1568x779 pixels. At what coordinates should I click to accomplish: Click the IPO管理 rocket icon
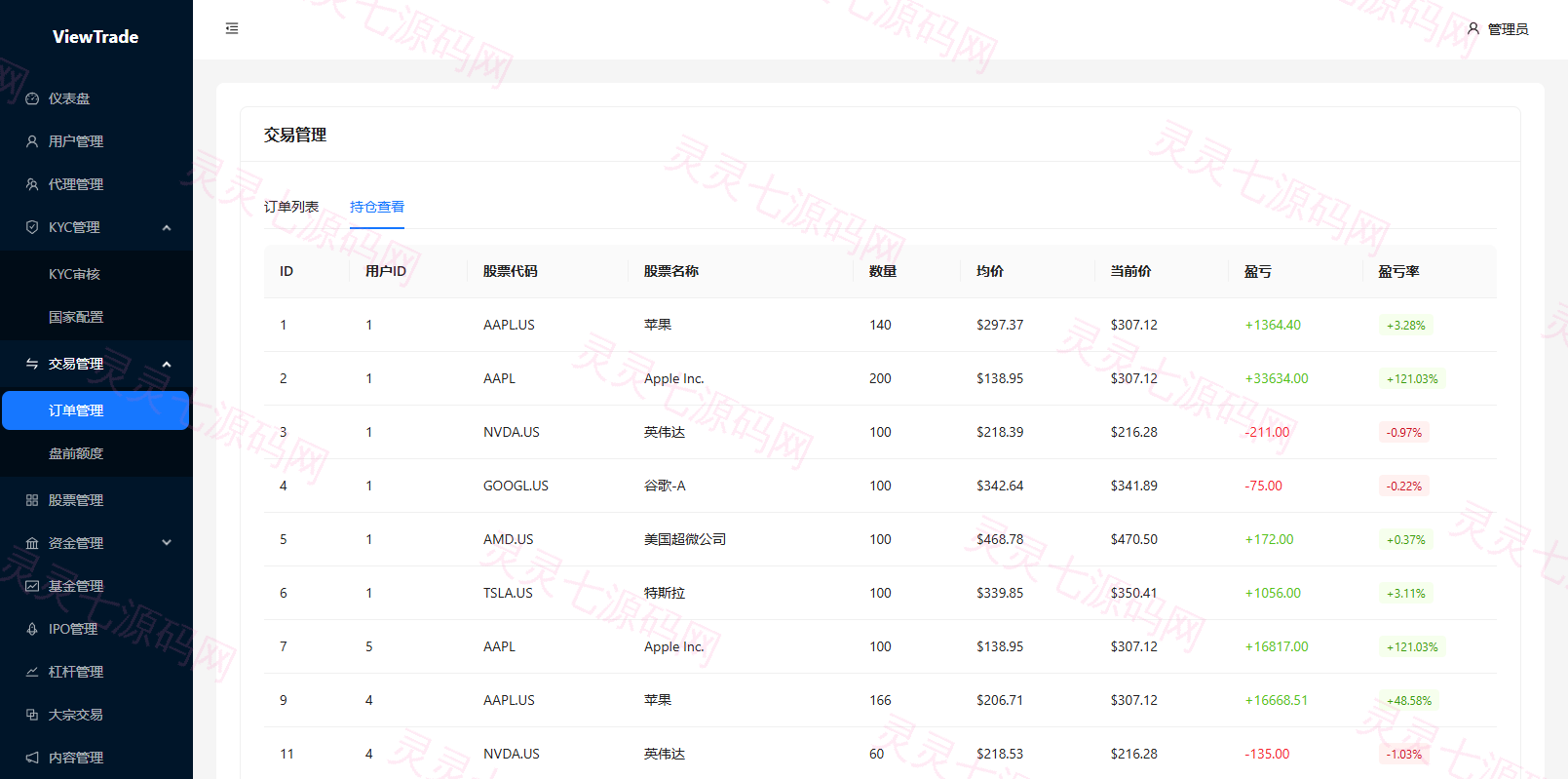point(32,629)
